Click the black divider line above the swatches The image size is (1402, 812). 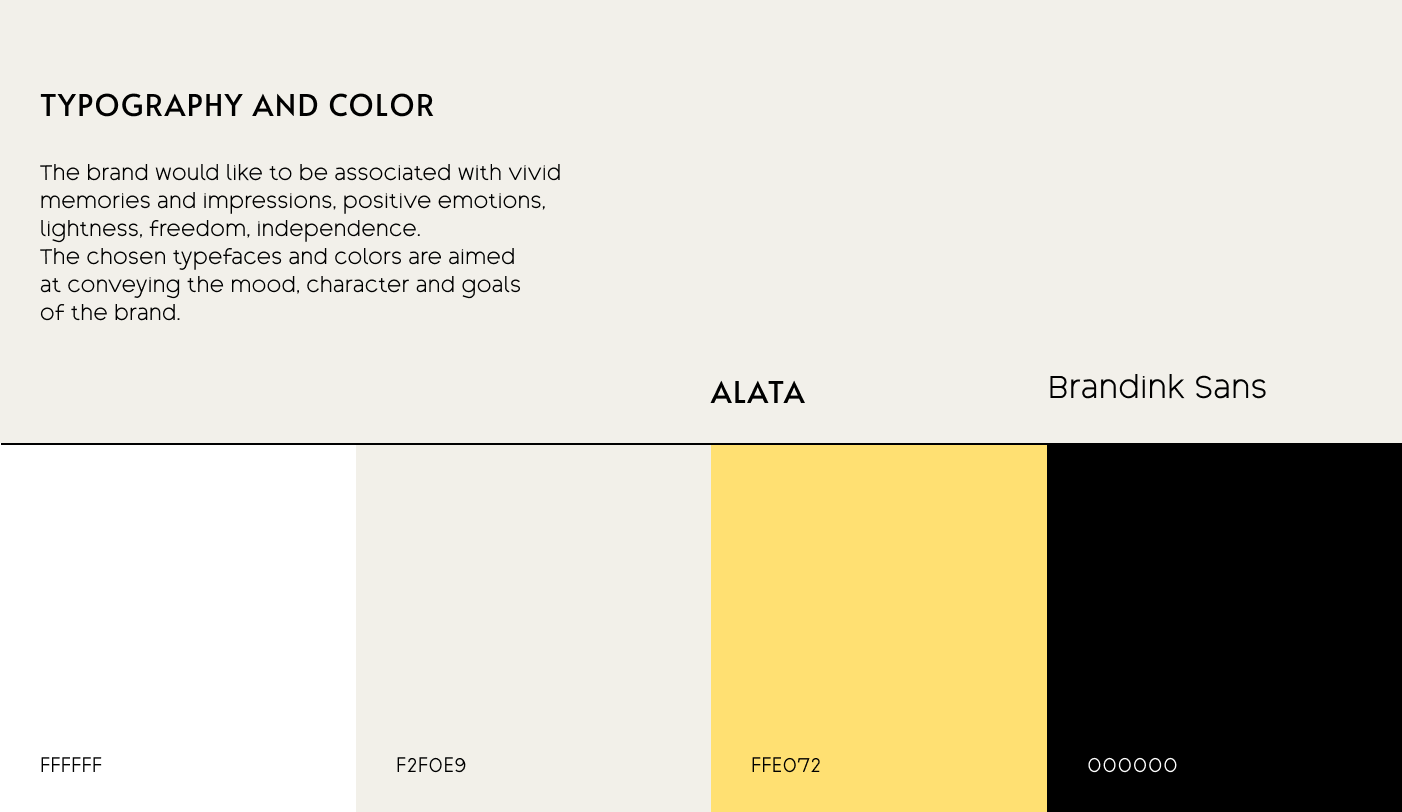coord(700,443)
